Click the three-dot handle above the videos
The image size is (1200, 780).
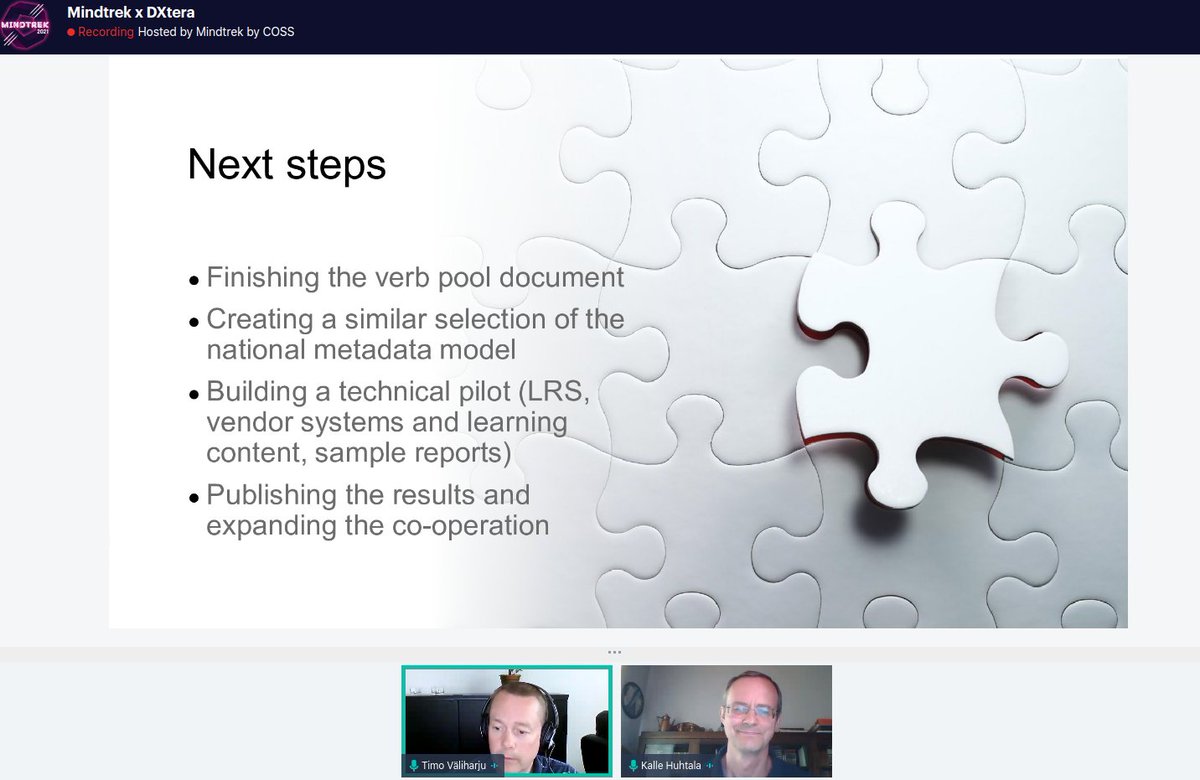(614, 652)
